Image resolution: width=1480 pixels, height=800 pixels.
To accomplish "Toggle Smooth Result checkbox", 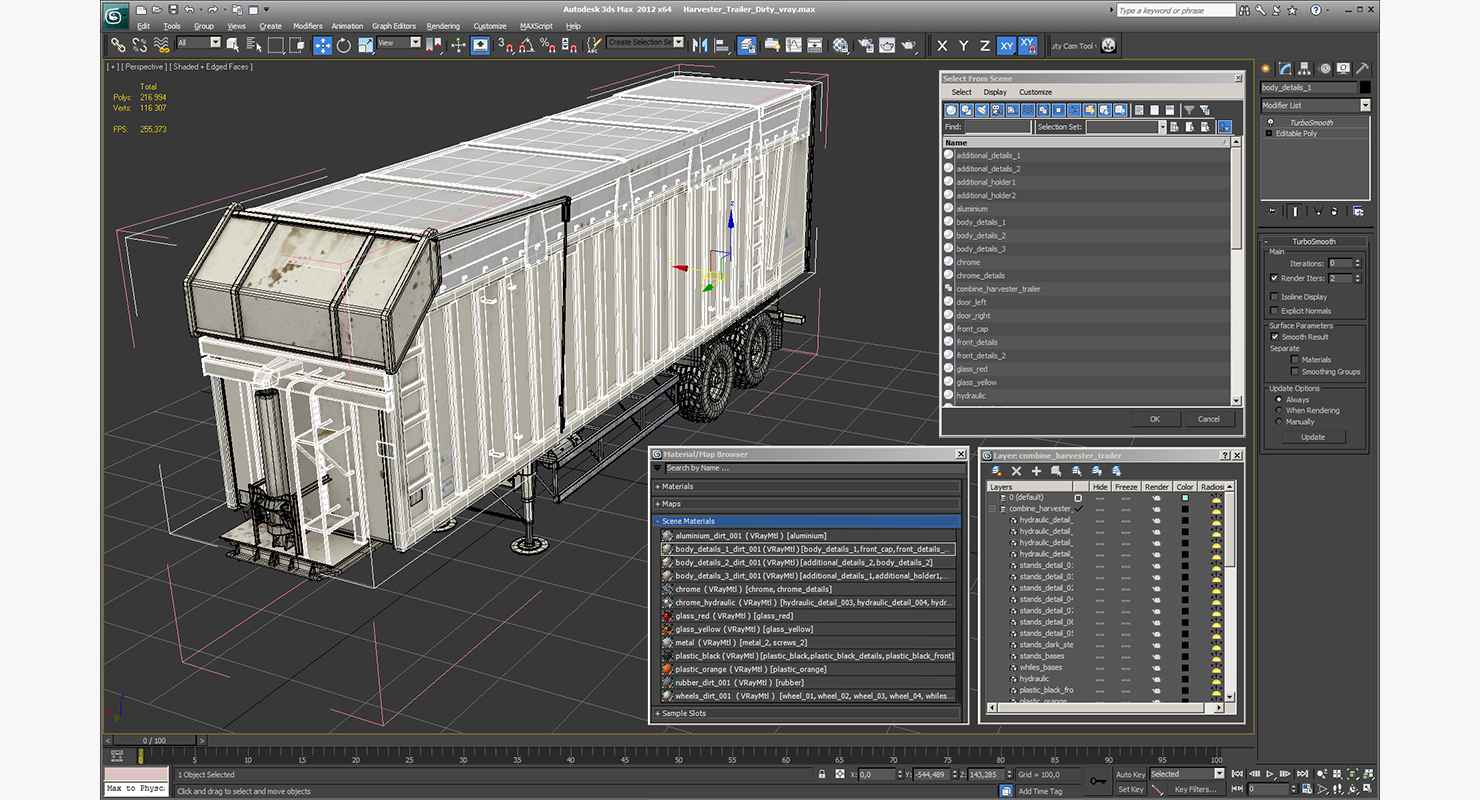I will click(x=1274, y=337).
